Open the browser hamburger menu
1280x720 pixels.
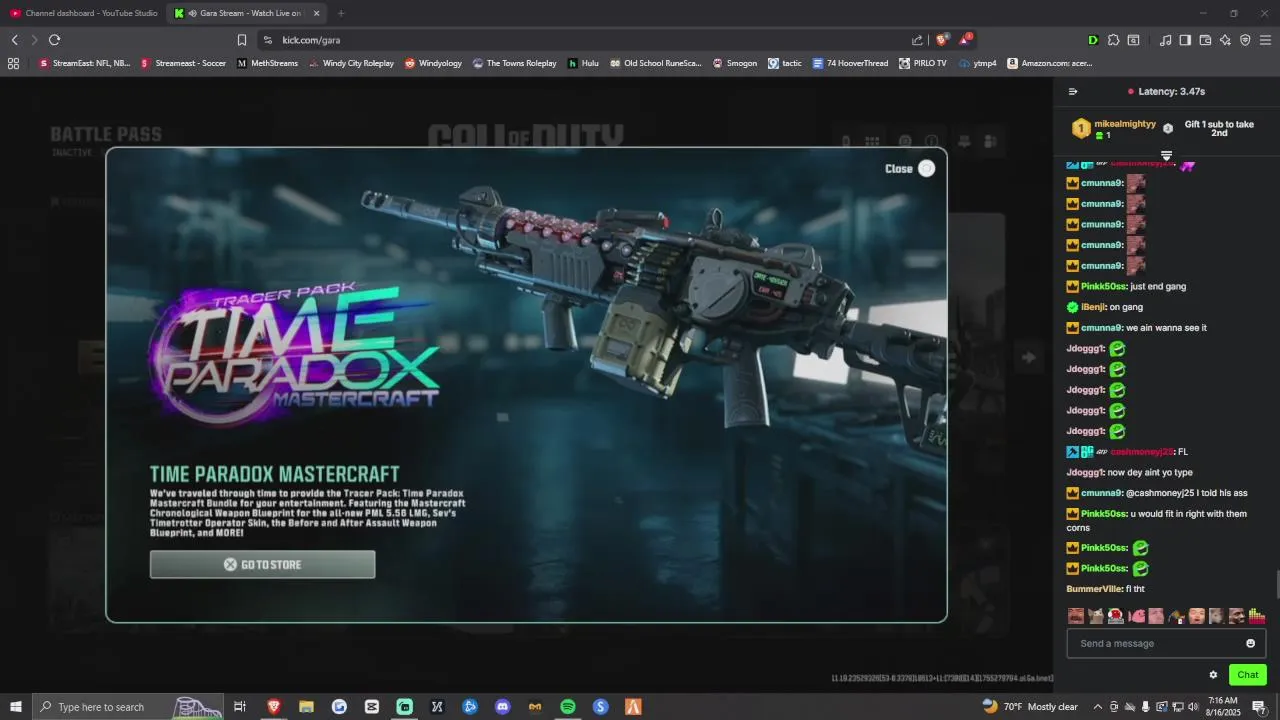(x=1265, y=40)
